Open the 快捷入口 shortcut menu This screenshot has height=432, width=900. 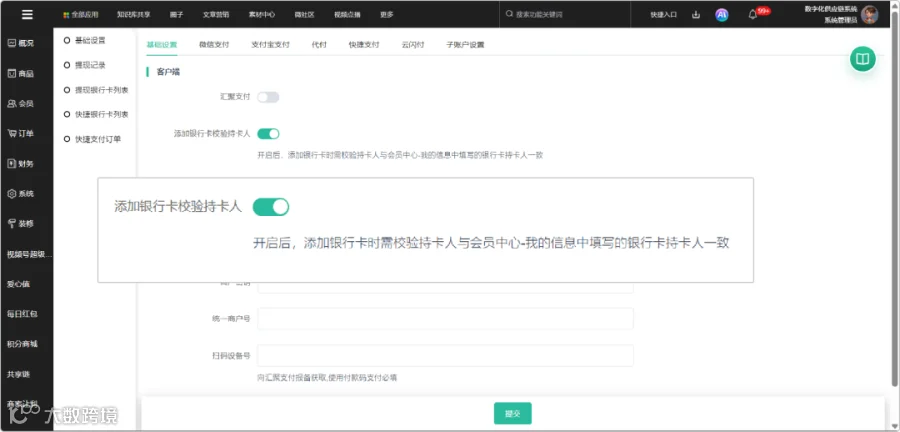coord(664,15)
